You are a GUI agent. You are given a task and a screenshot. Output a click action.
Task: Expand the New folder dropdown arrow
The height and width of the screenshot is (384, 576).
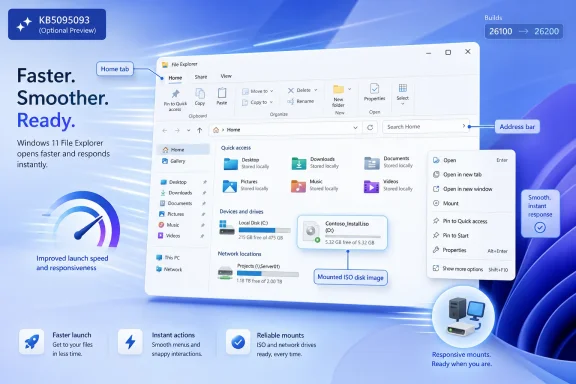click(x=350, y=89)
